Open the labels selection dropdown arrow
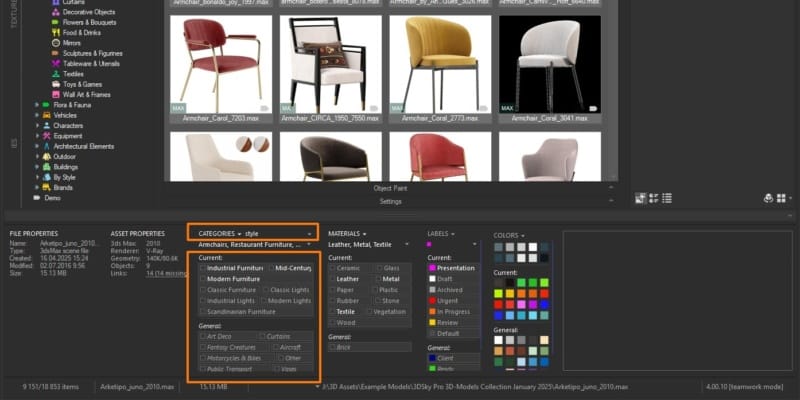800x400 pixels. [x=474, y=245]
